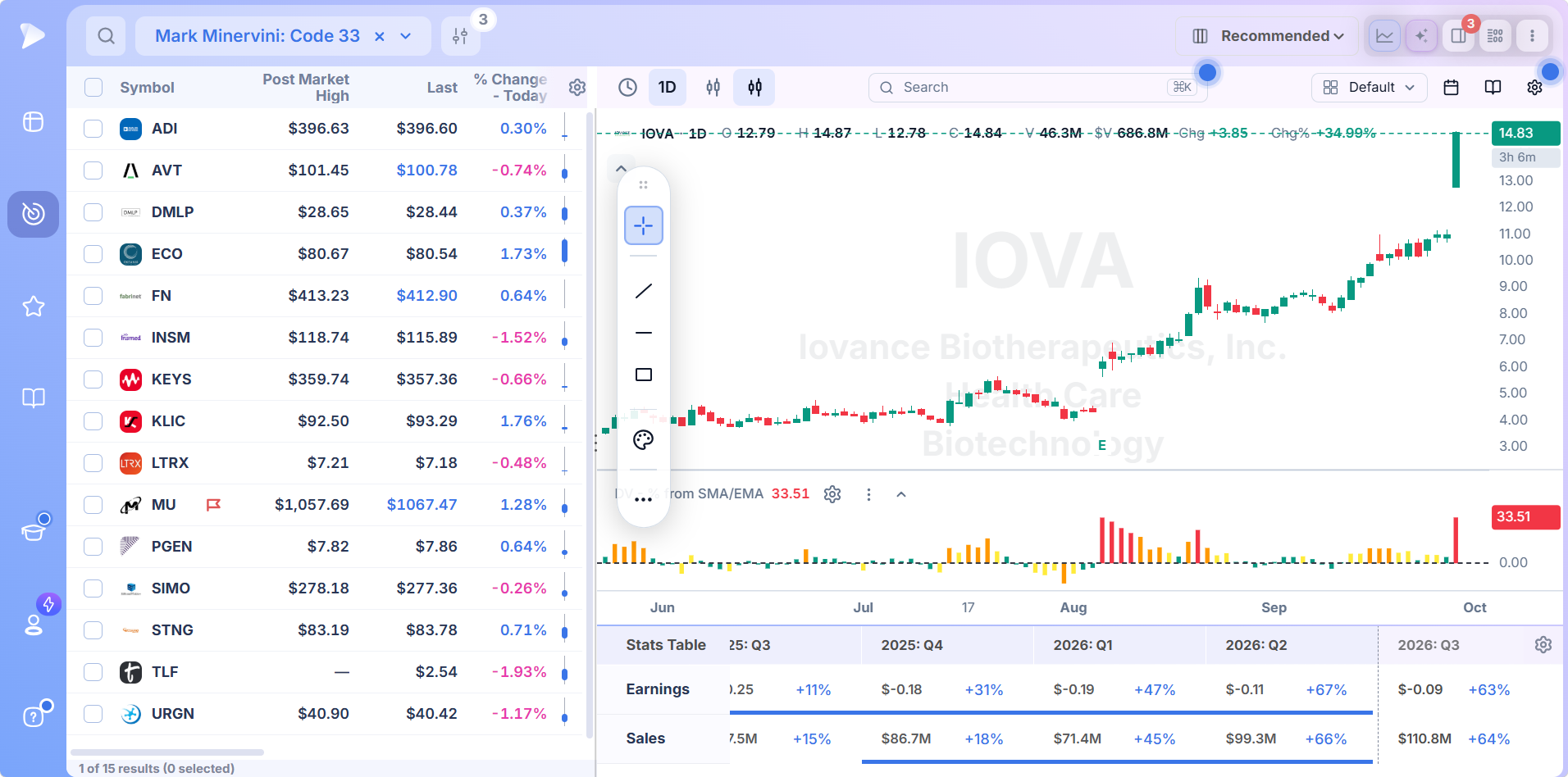Open indicator settings gear next to 33.51

832,494
